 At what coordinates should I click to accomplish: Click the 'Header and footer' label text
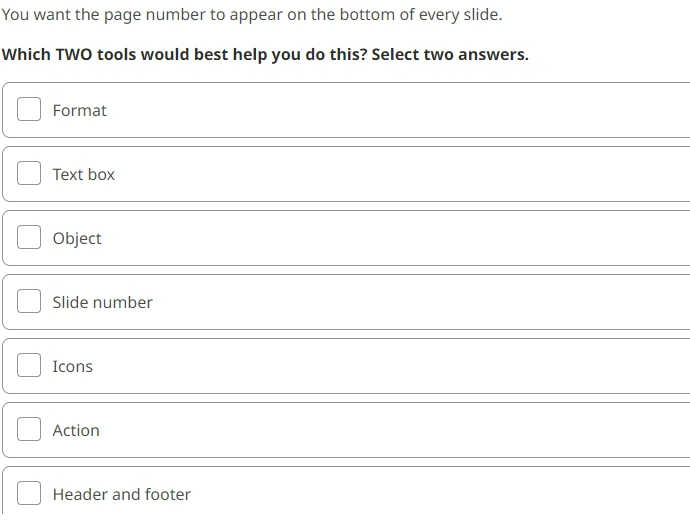122,494
